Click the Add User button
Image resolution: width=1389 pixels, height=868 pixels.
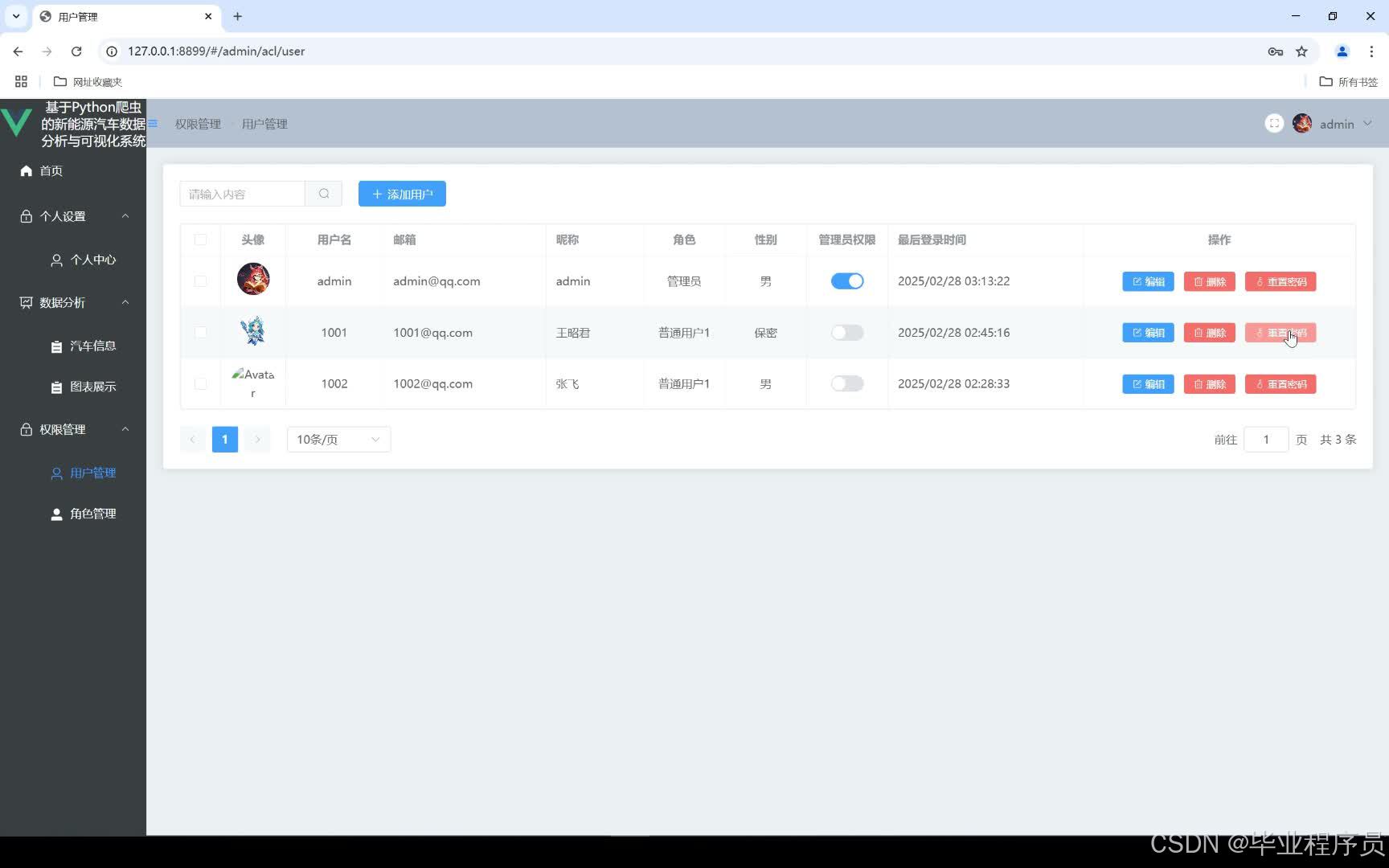point(402,194)
